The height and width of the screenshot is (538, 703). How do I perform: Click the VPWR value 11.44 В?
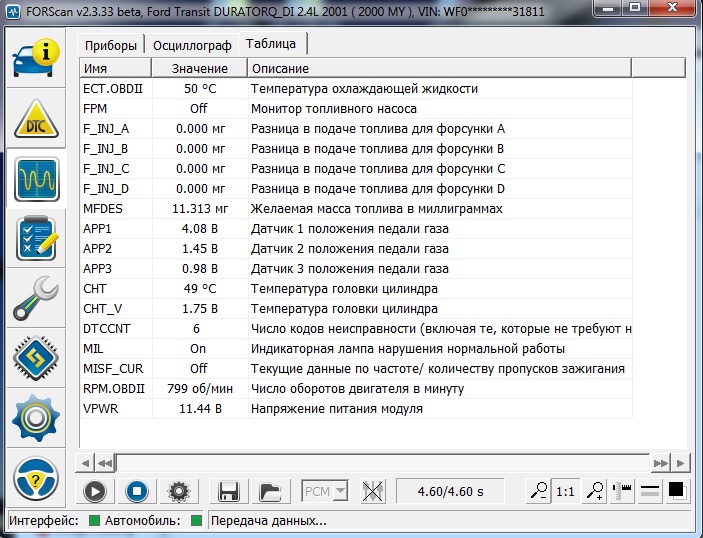(x=200, y=409)
